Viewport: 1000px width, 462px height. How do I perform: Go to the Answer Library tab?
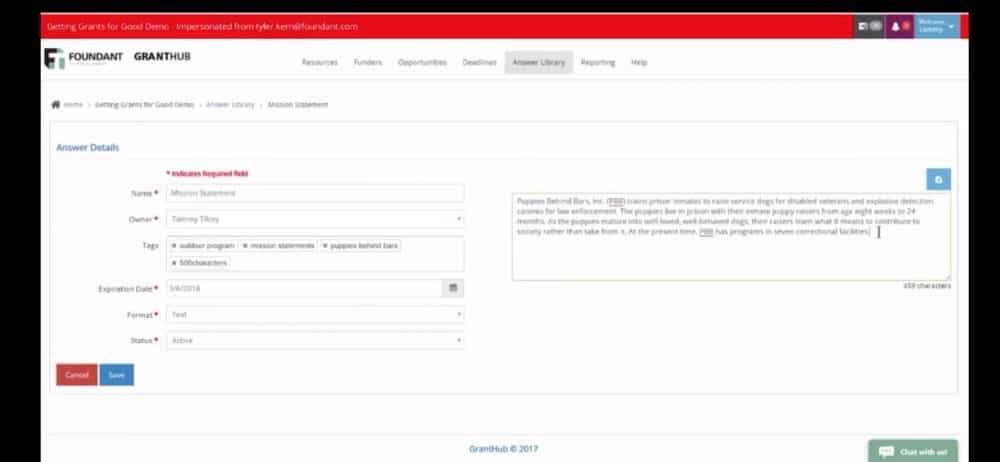click(x=538, y=62)
